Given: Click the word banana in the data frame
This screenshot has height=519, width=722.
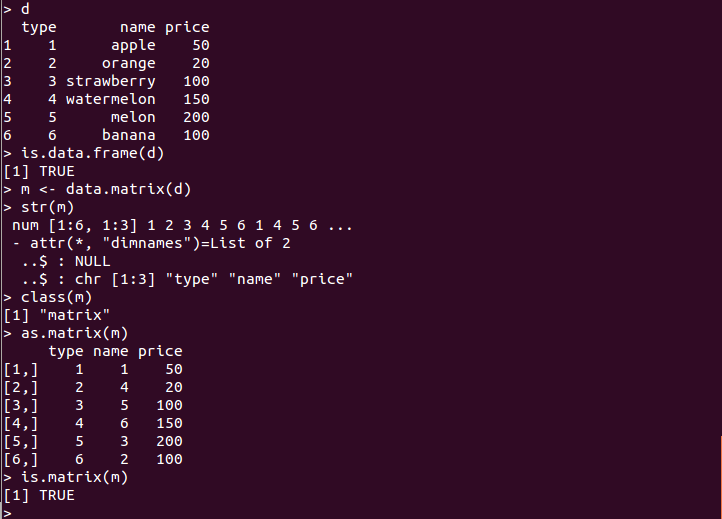Looking at the screenshot, I should 128,135.
